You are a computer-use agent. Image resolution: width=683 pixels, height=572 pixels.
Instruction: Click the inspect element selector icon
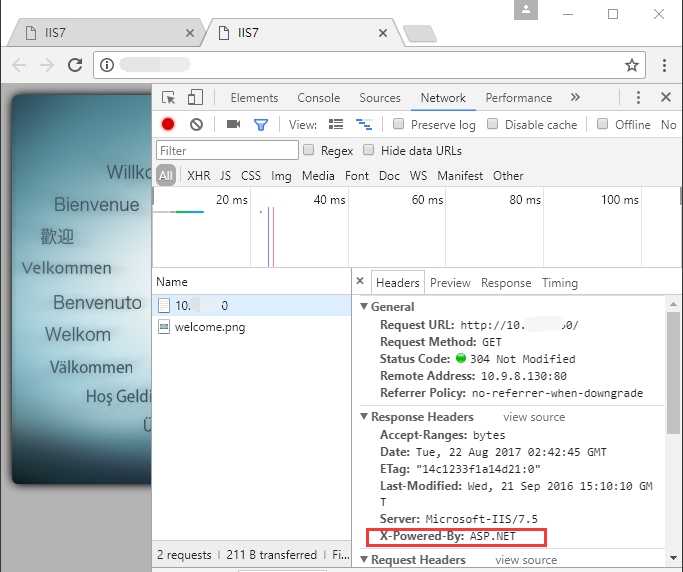pyautogui.click(x=168, y=98)
